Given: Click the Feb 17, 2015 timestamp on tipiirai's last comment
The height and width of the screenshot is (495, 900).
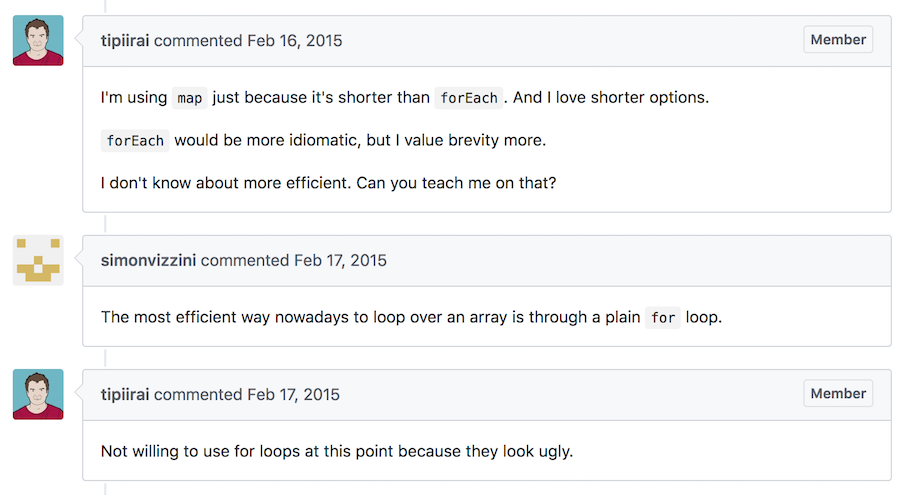Looking at the screenshot, I should point(294,395).
